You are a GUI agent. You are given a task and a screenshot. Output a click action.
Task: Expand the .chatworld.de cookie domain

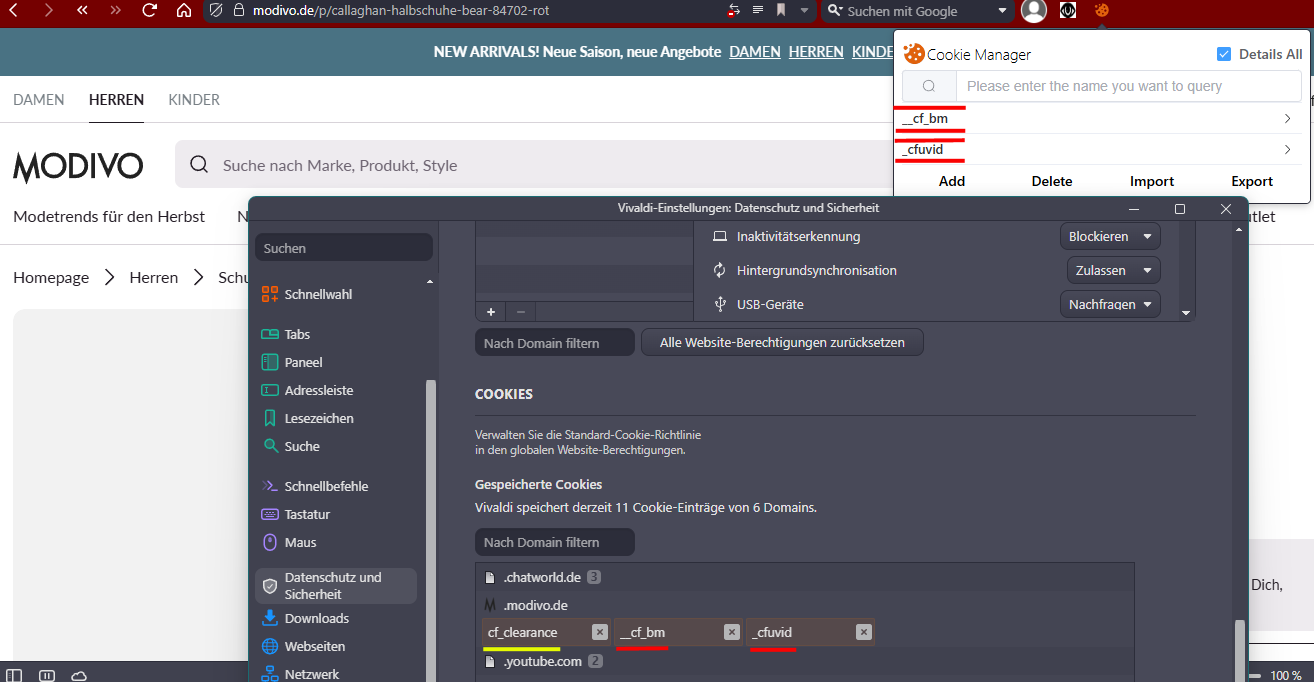pyautogui.click(x=805, y=577)
